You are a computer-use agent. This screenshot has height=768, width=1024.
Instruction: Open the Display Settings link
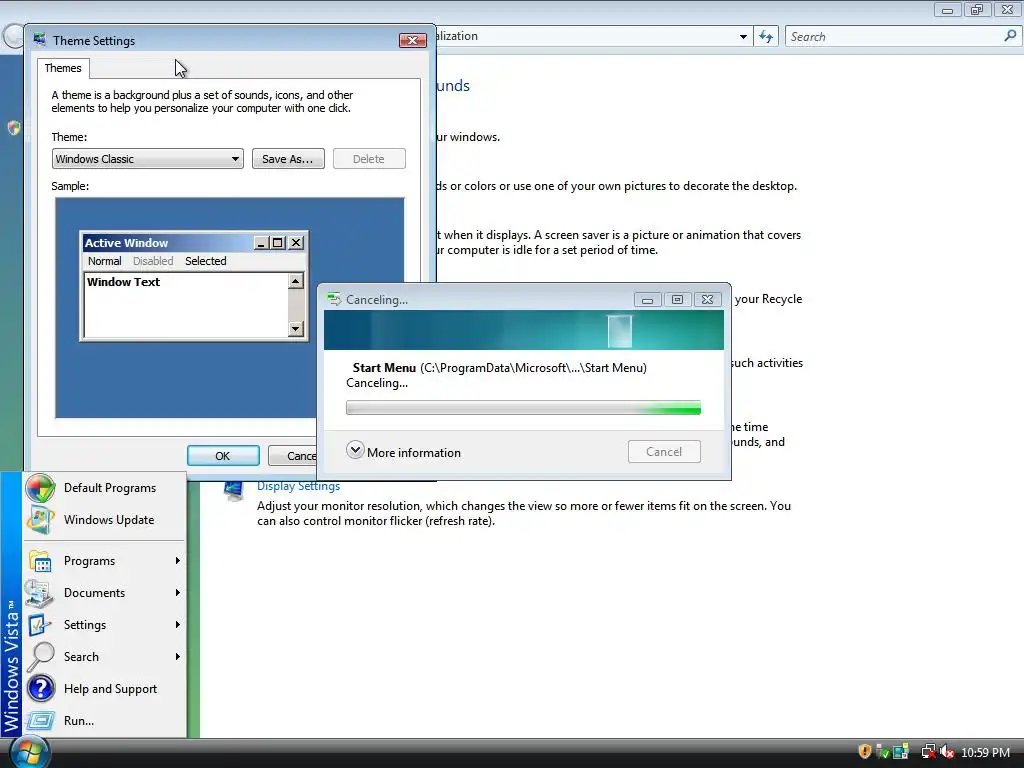pos(298,487)
